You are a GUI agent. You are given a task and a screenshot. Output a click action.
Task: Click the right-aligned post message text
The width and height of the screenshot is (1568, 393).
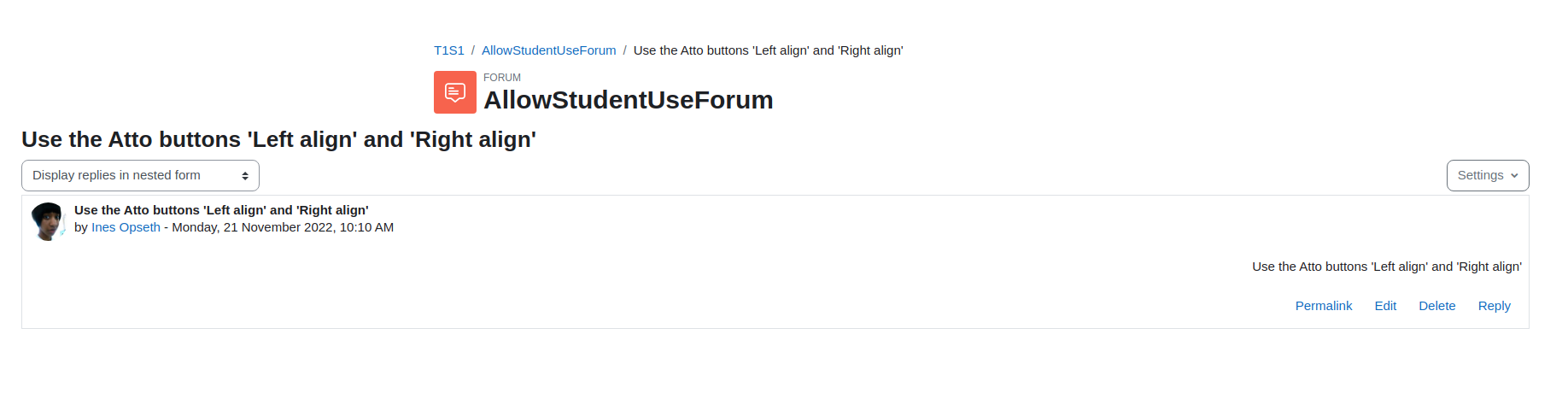click(x=1387, y=267)
